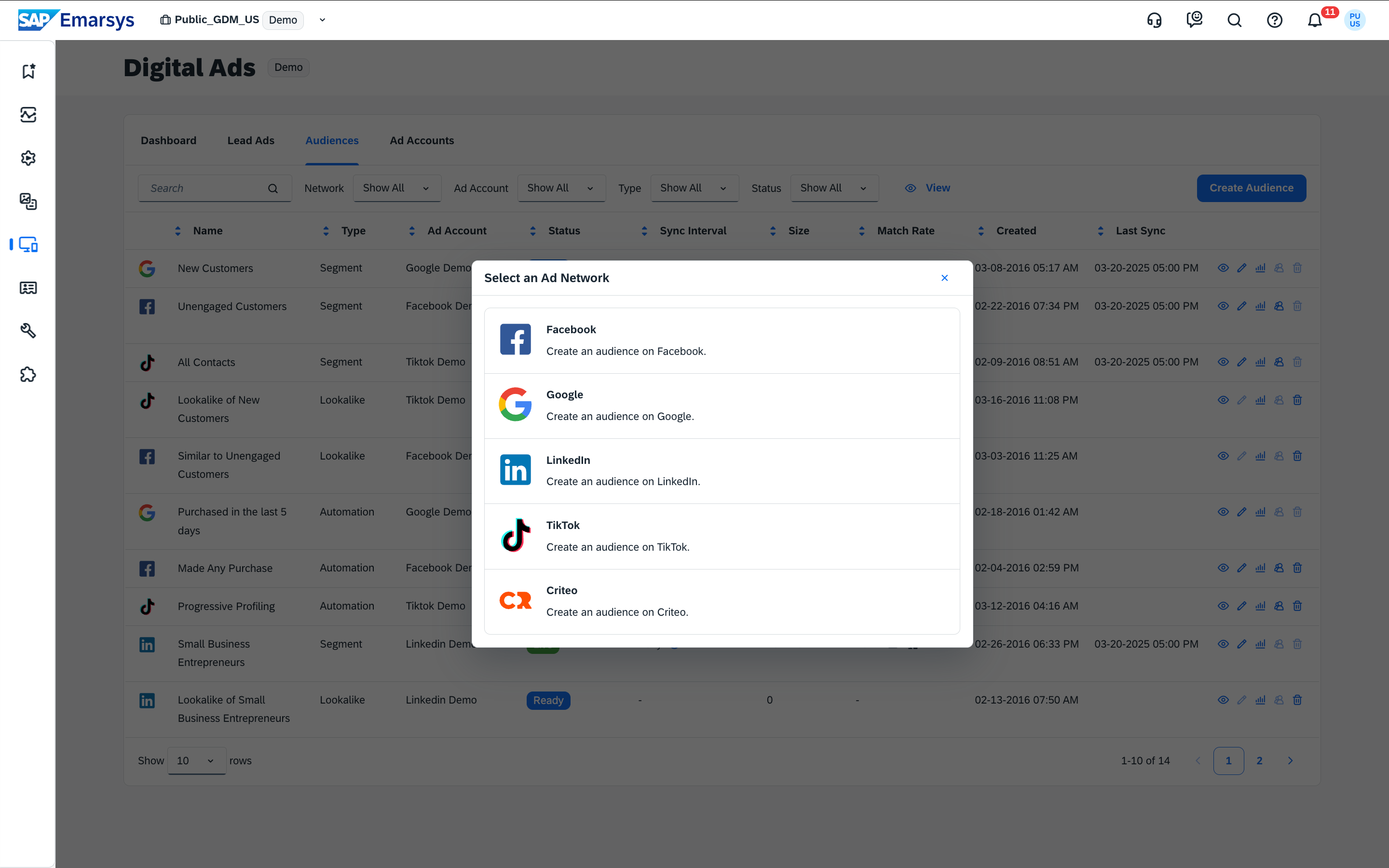The image size is (1389, 868).
Task: Click eye icon for Lookalike of Small Business row
Action: (x=1223, y=700)
